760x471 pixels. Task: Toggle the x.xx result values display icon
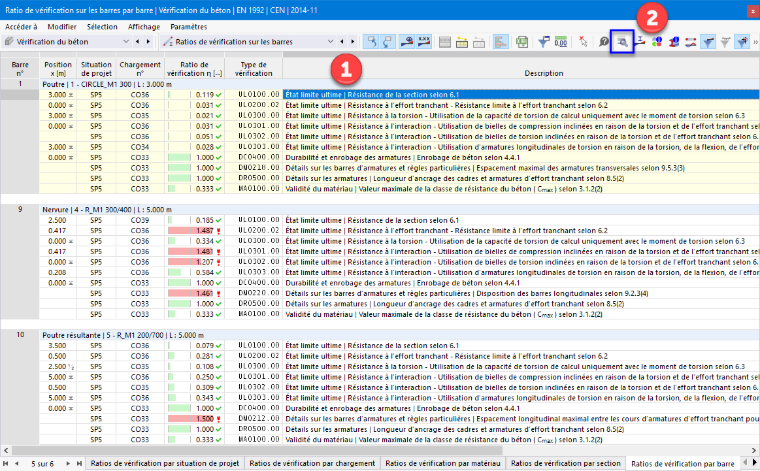pyautogui.click(x=424, y=42)
